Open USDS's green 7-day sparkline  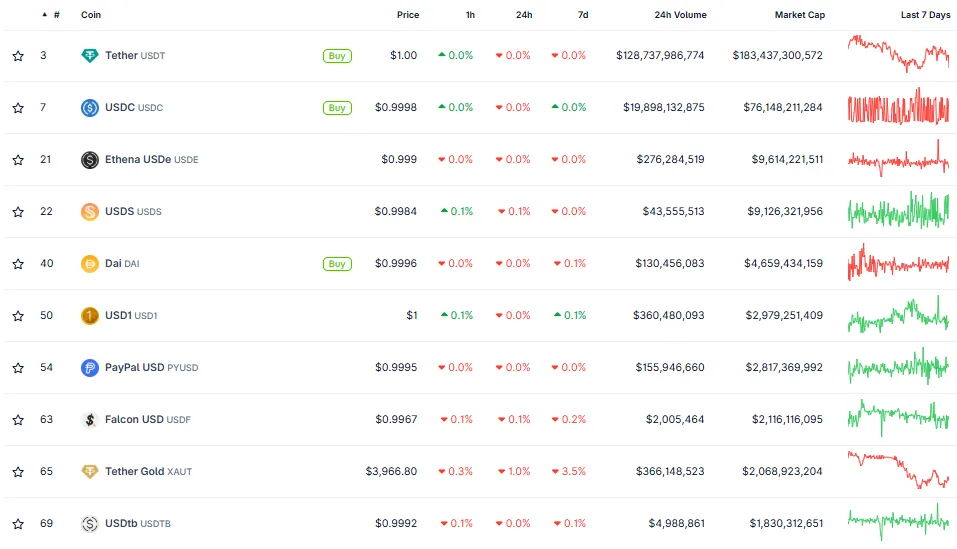coord(898,210)
